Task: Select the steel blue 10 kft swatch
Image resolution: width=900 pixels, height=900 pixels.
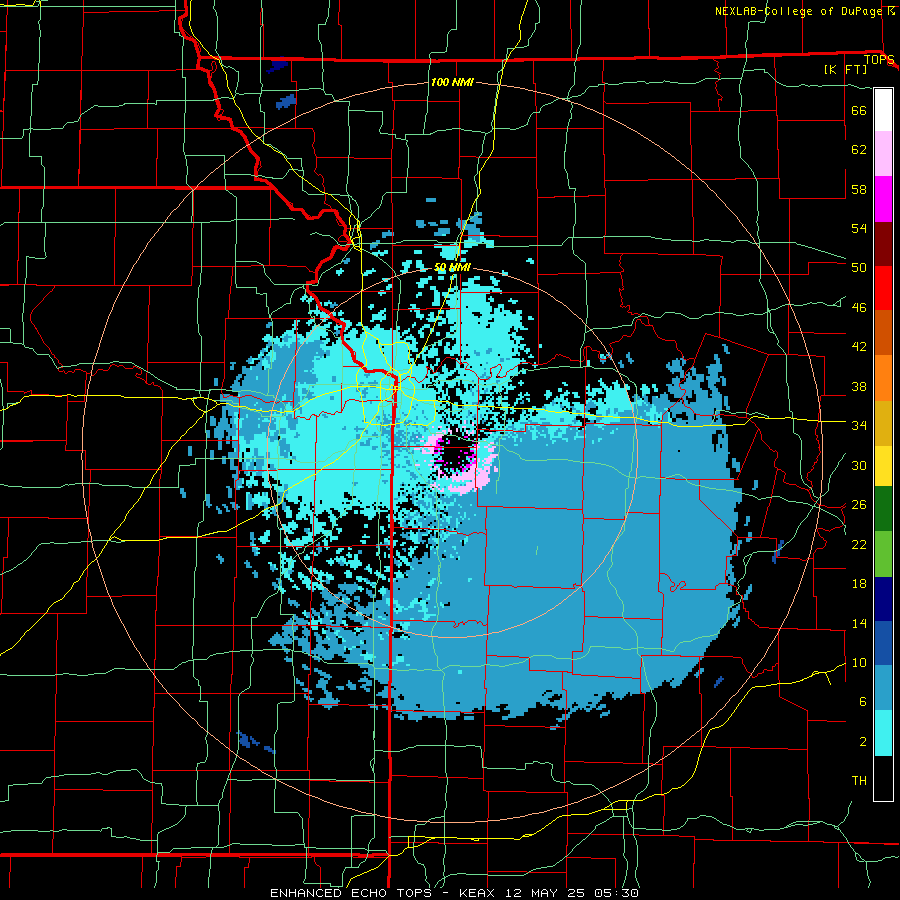Action: pyautogui.click(x=883, y=688)
